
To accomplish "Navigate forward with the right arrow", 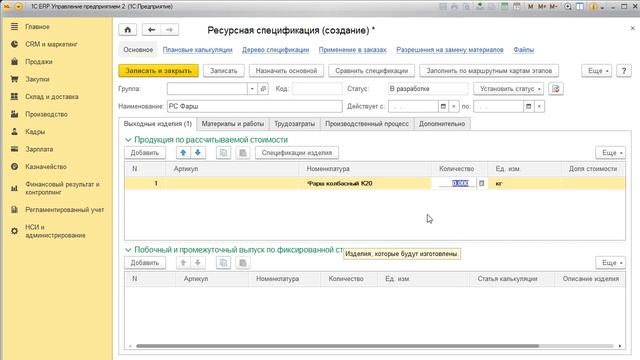I will 169,30.
